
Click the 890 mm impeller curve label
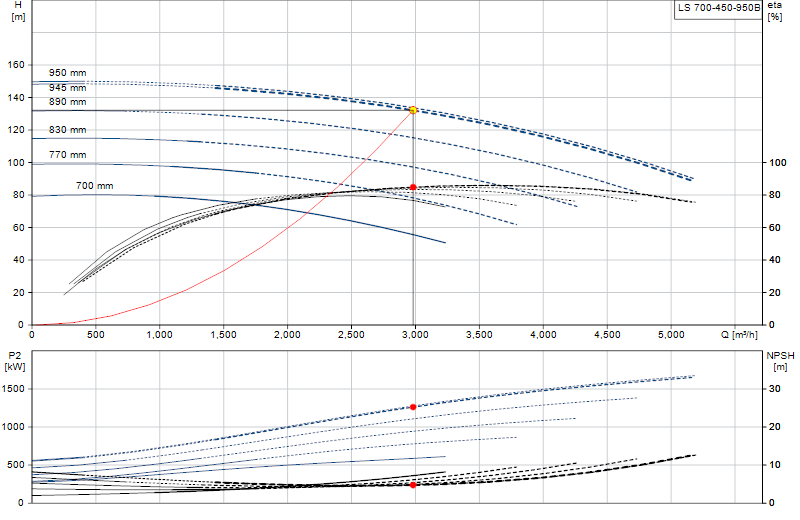point(67,102)
